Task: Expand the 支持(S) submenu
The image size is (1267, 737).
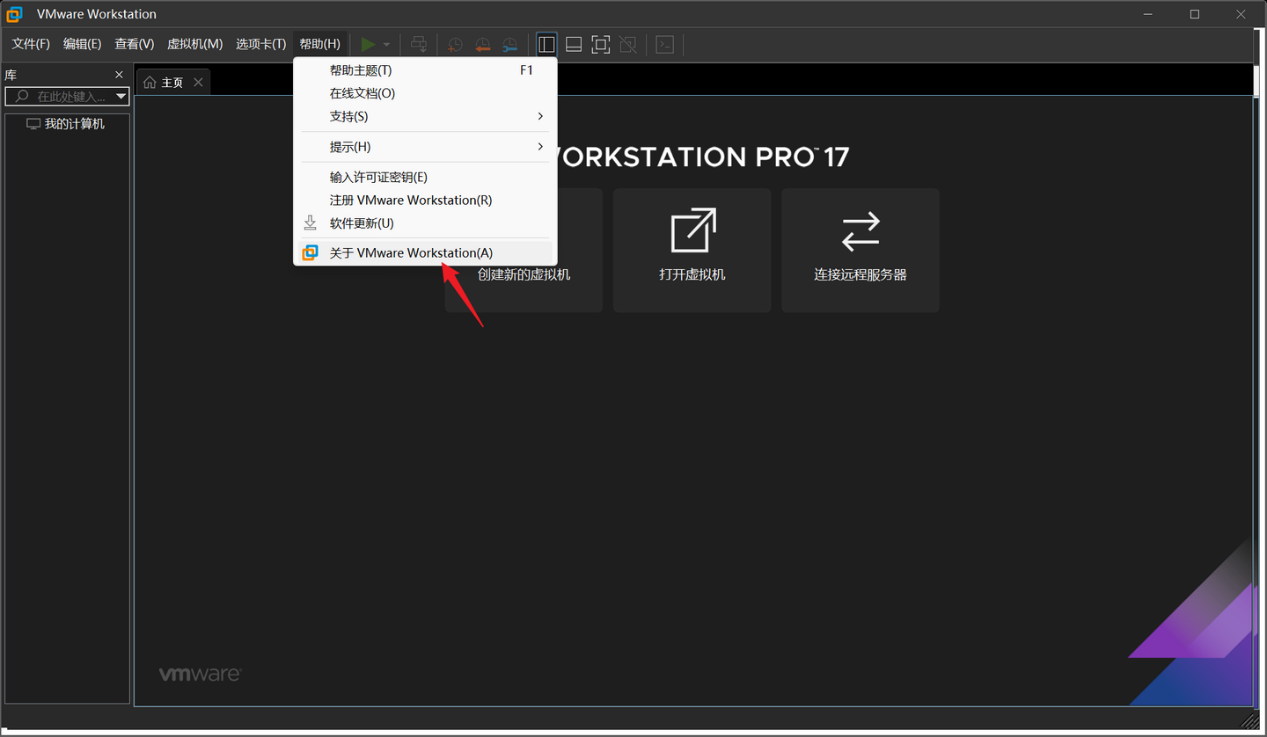Action: (425, 116)
